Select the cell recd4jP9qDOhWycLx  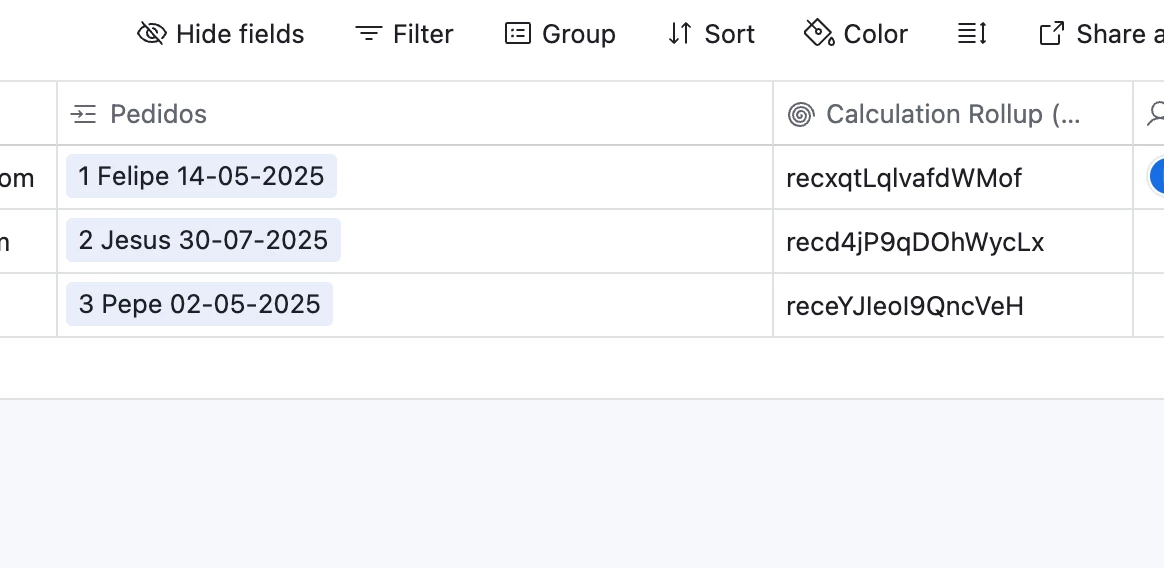coord(953,241)
